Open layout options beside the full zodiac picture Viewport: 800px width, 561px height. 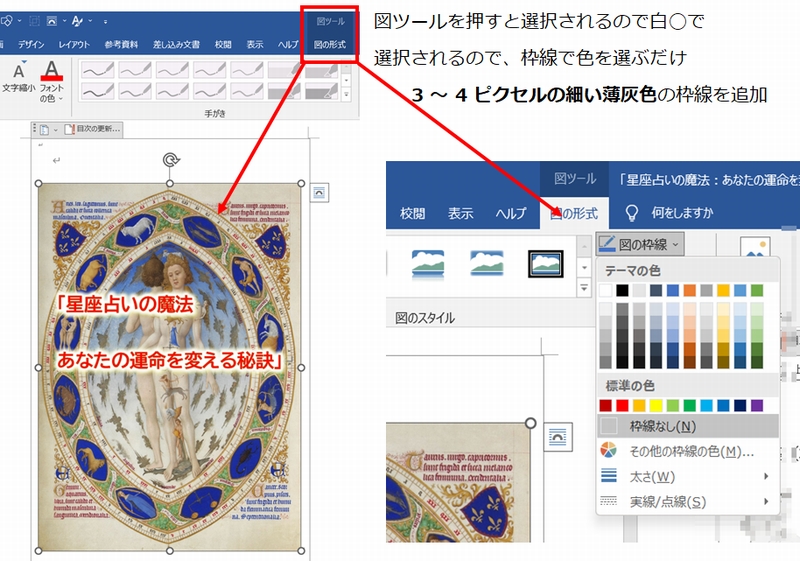[x=319, y=193]
